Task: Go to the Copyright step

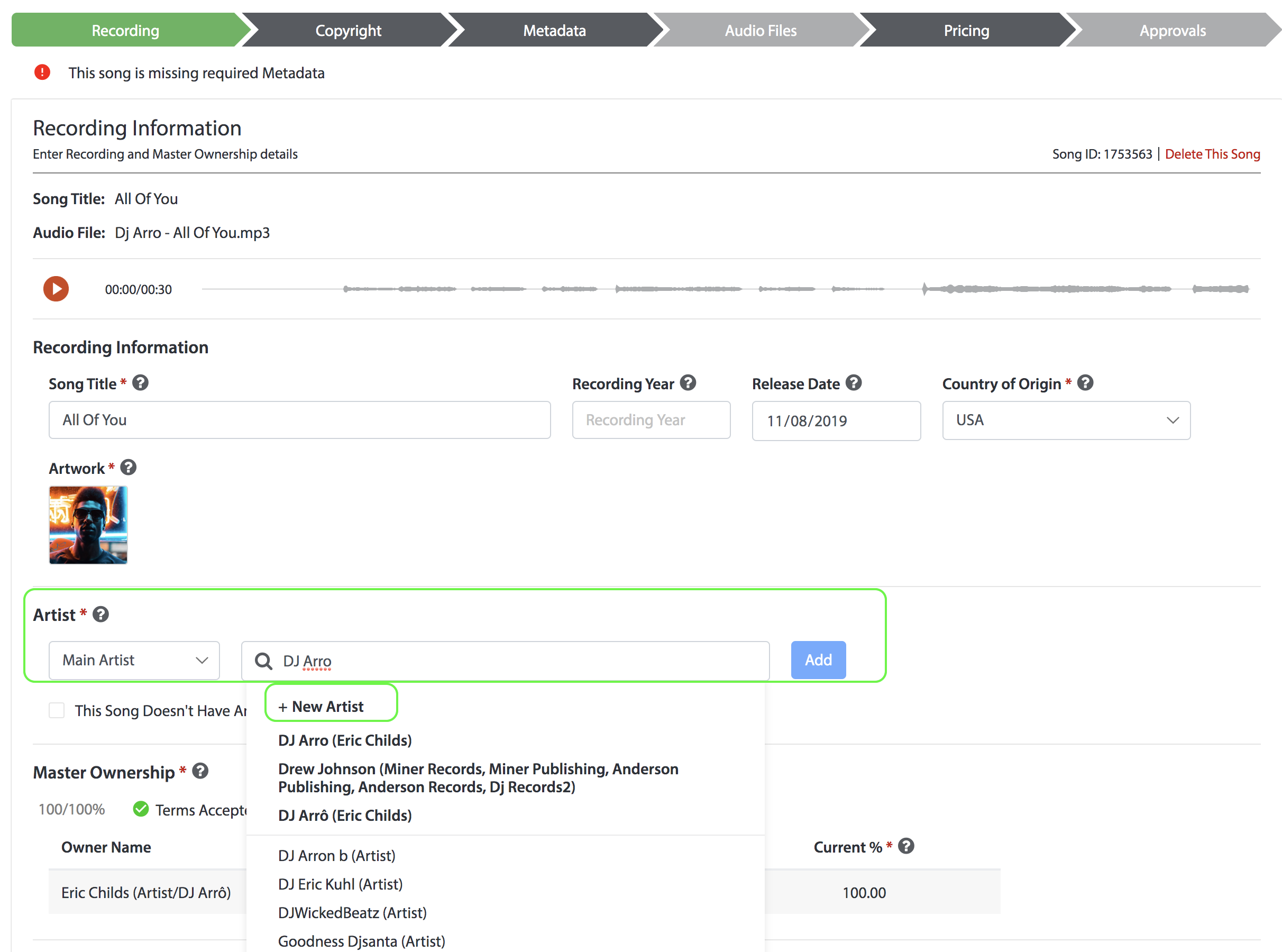Action: click(348, 30)
